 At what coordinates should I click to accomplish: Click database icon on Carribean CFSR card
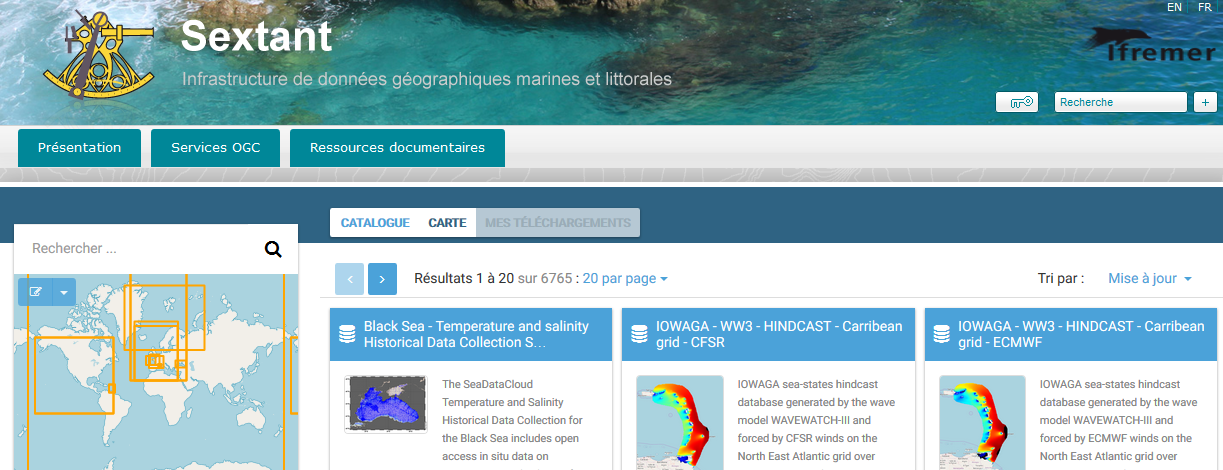(639, 334)
